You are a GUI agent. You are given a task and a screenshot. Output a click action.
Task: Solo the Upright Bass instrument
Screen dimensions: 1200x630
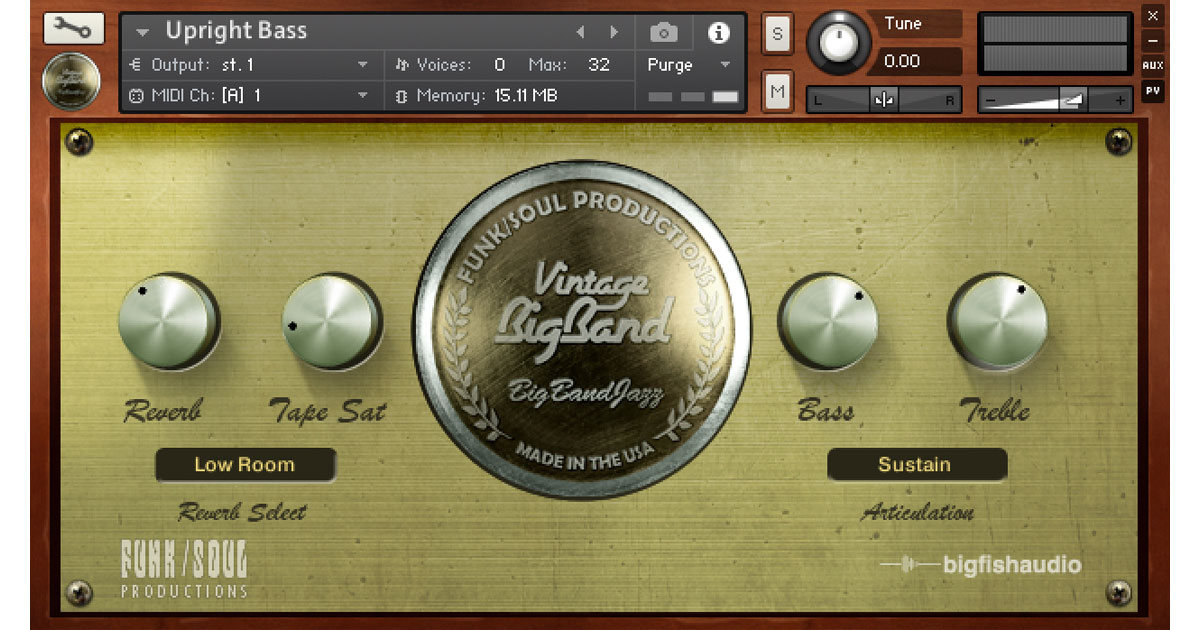(777, 35)
